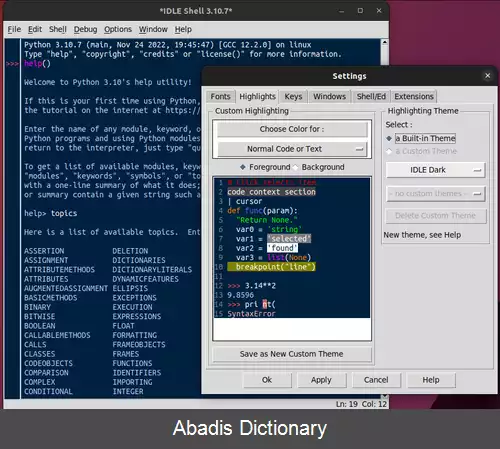
Task: Open the File menu
Action: click(x=14, y=29)
